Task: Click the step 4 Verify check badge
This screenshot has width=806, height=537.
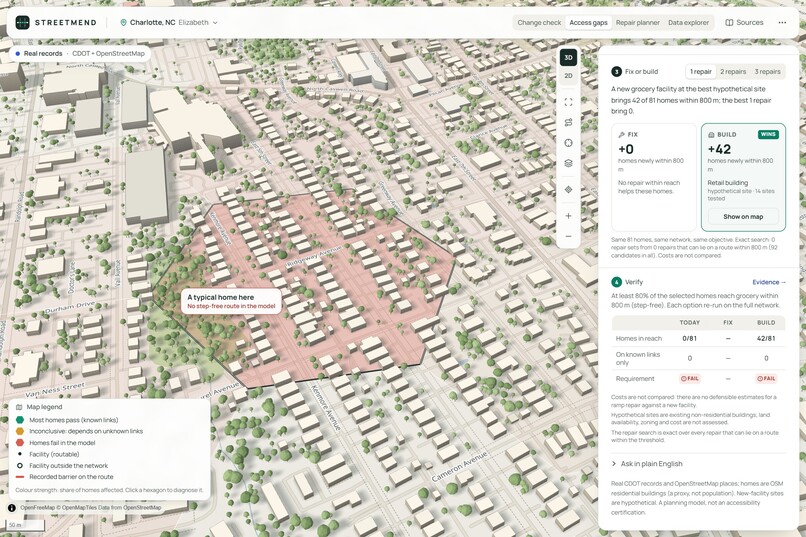Action: pos(616,282)
